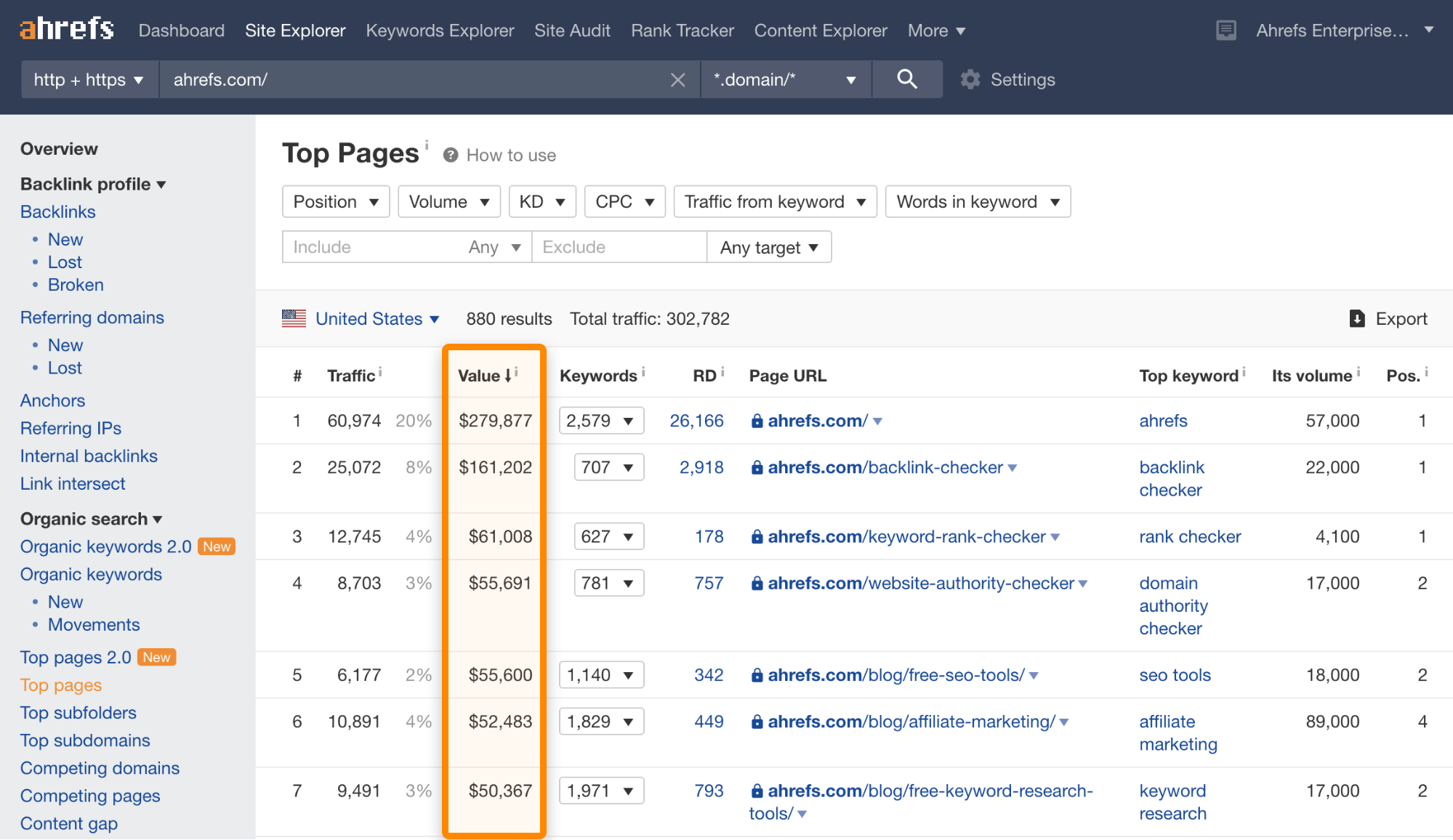Open the More menu
1453x840 pixels.
point(936,31)
